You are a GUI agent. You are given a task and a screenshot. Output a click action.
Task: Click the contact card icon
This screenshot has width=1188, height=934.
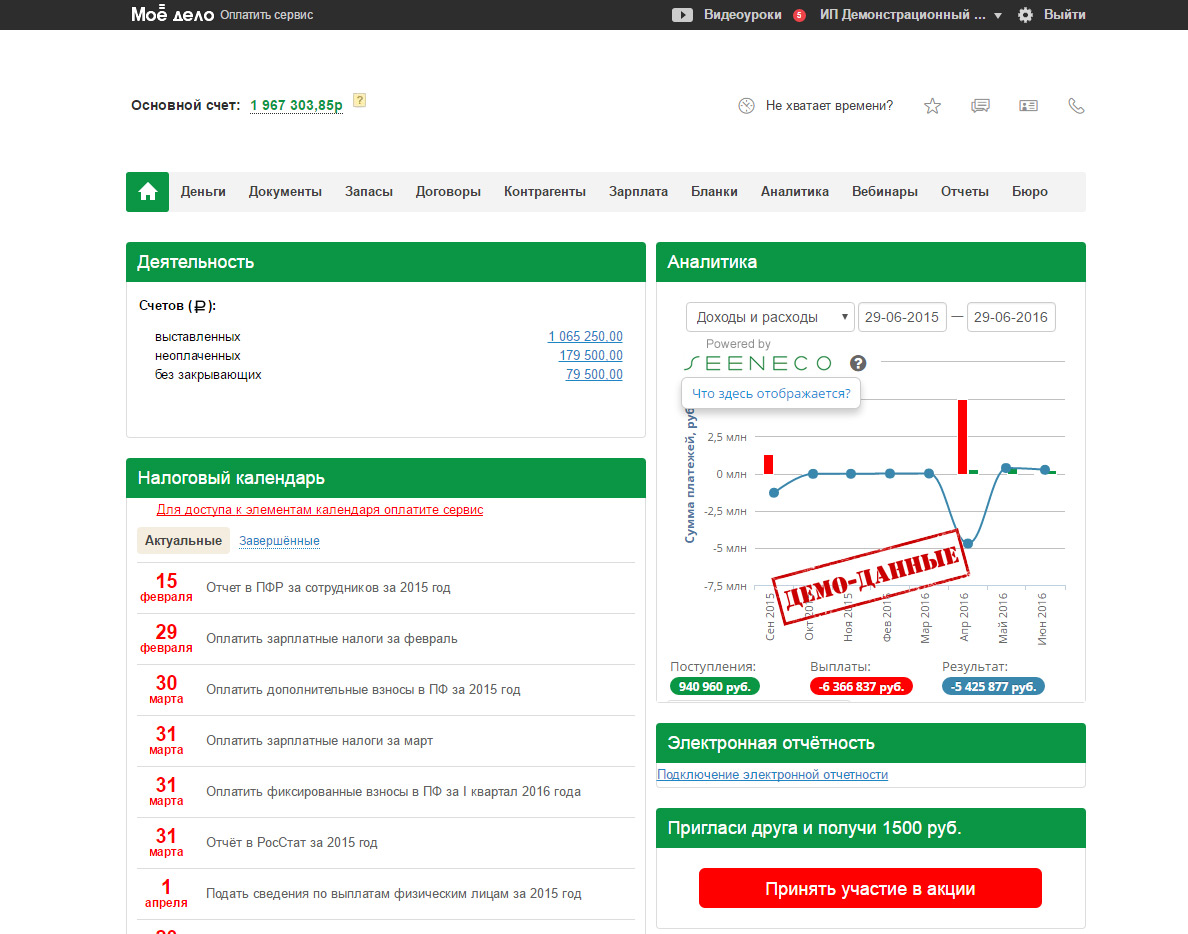tap(1028, 106)
